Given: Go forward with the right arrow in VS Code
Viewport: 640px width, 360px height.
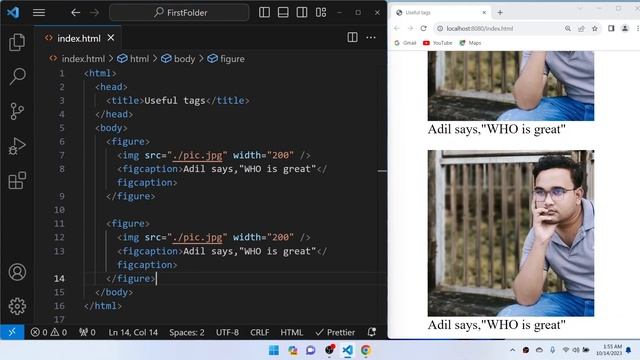Looking at the screenshot, I should click(x=94, y=13).
